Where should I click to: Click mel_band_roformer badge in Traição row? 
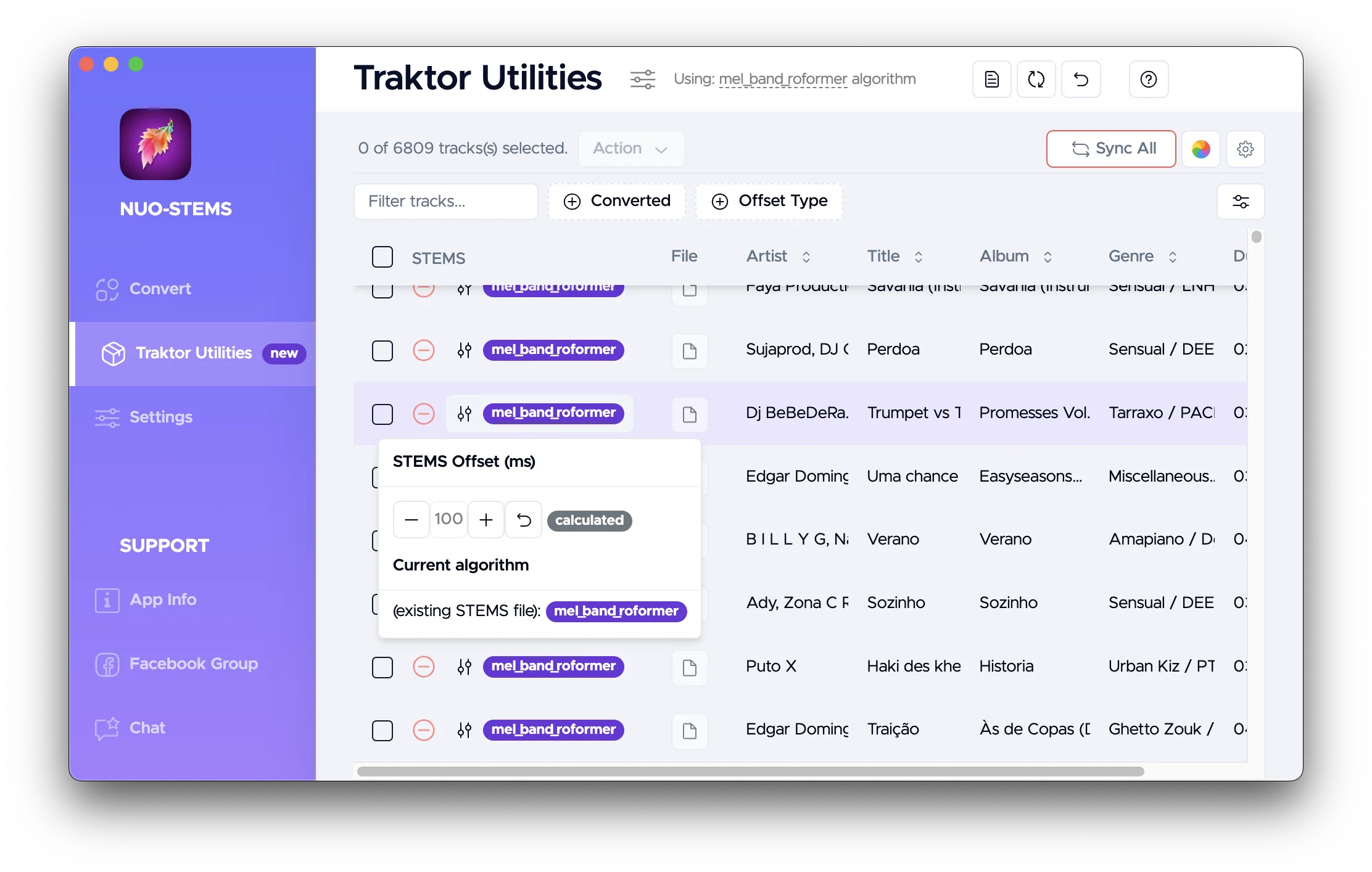click(x=553, y=730)
